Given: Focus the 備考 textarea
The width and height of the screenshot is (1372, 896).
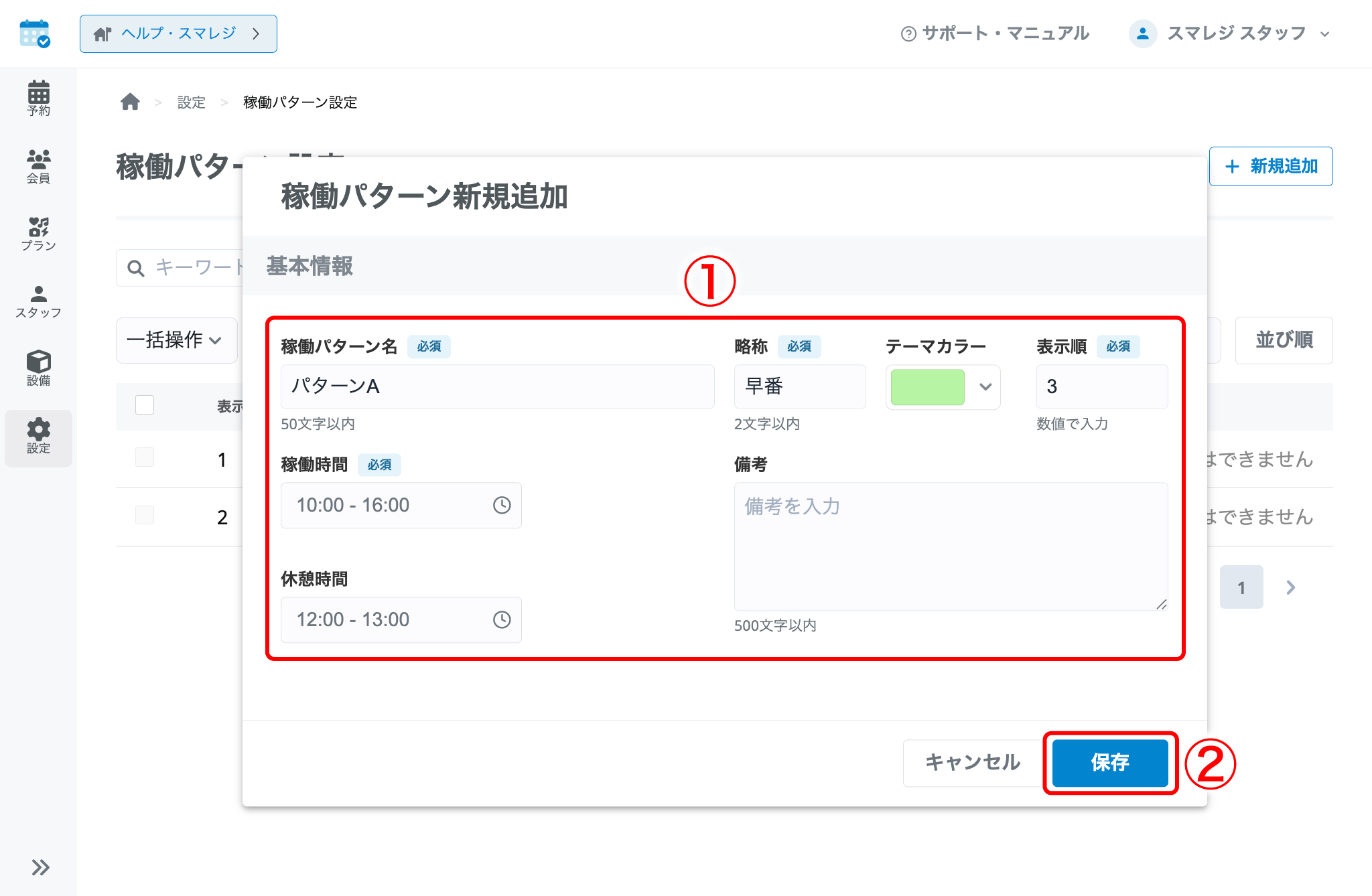Looking at the screenshot, I should pos(951,546).
